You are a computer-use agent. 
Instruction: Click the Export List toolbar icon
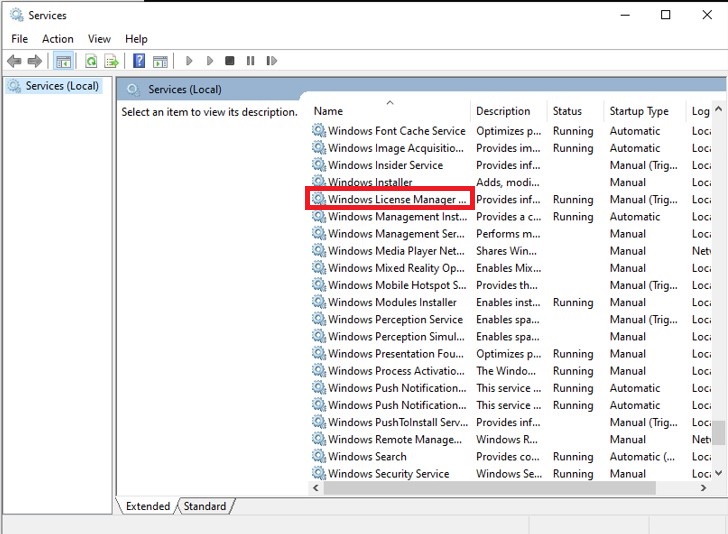tap(111, 61)
